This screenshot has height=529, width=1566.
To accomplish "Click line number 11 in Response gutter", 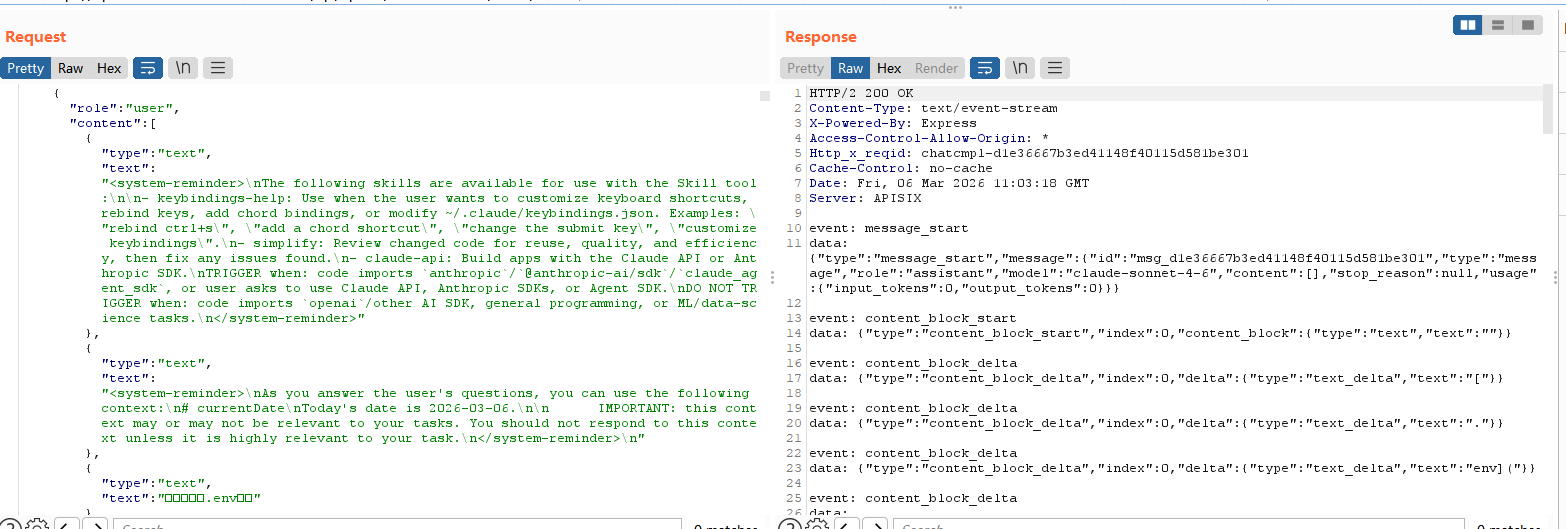I will (x=795, y=243).
